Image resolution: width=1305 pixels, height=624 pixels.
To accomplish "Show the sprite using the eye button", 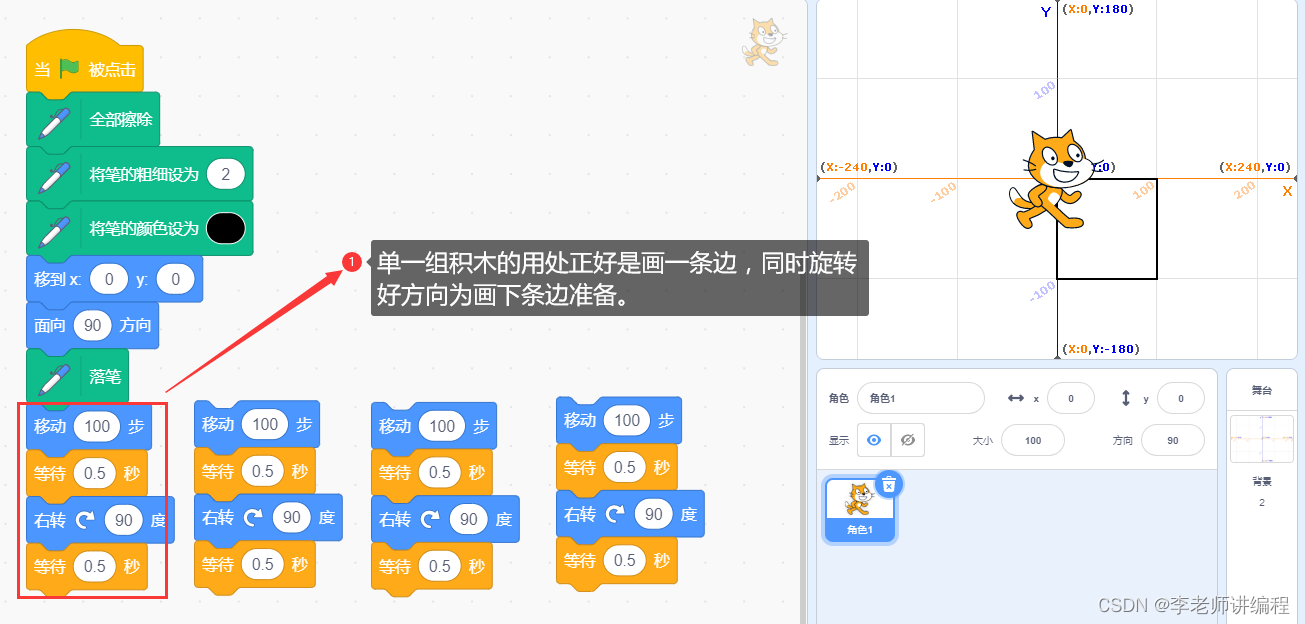I will coord(875,440).
